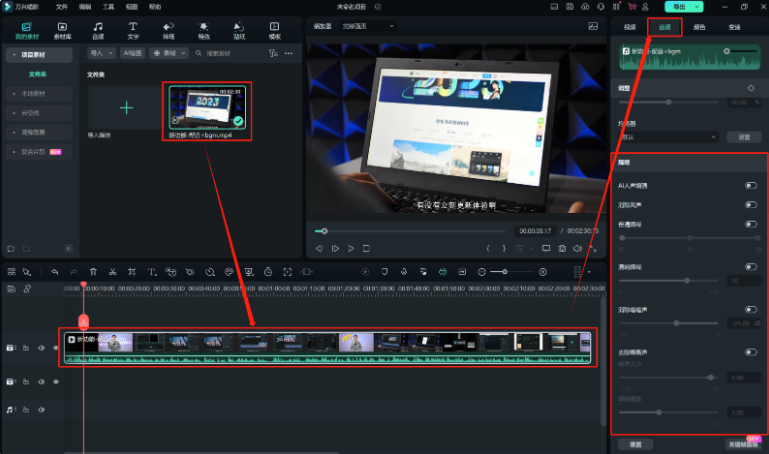Click the filter icon in media panel
The image size is (769, 454).
click(x=272, y=52)
